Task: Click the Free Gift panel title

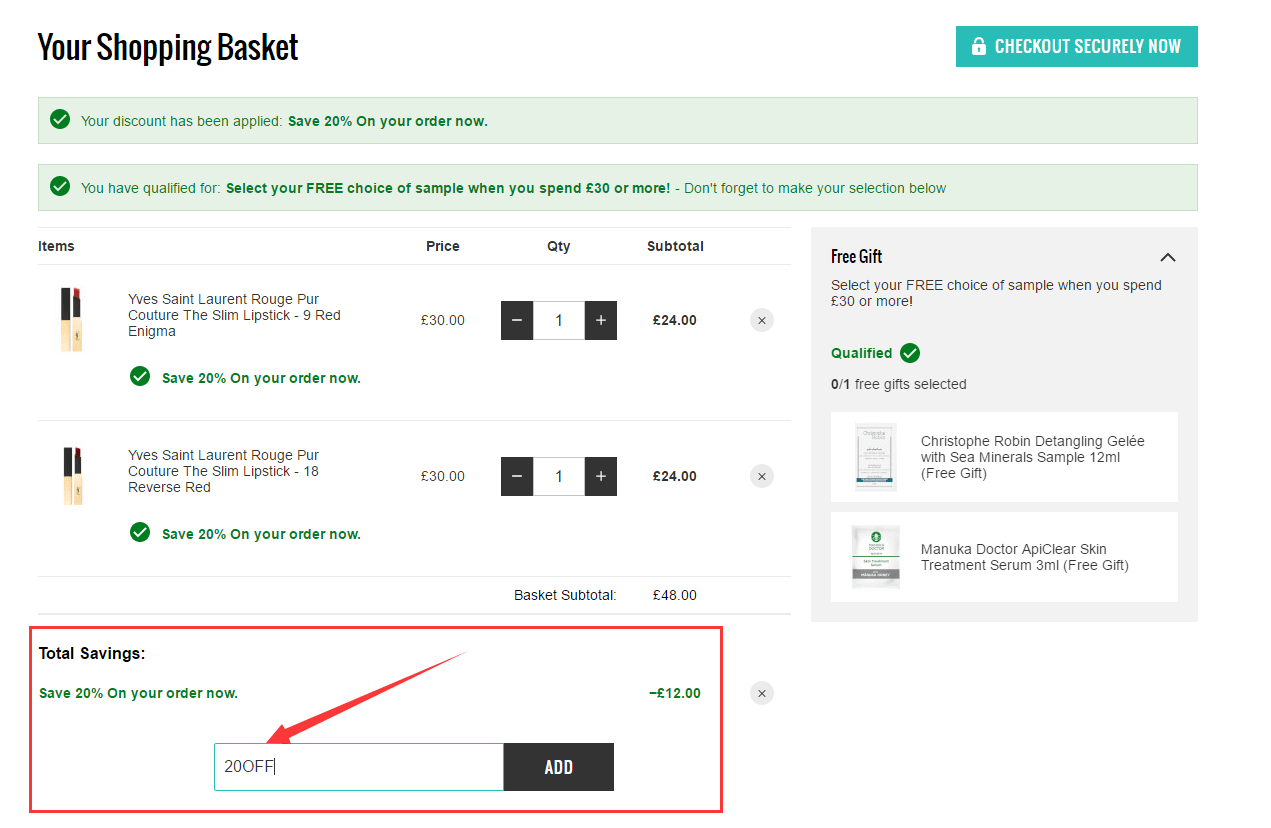Action: click(x=857, y=256)
